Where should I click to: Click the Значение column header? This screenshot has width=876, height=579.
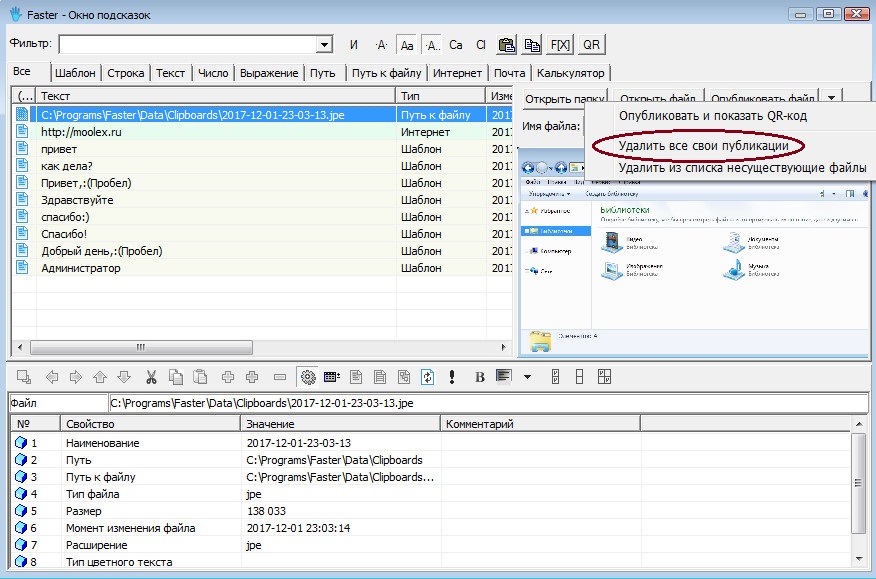point(340,424)
